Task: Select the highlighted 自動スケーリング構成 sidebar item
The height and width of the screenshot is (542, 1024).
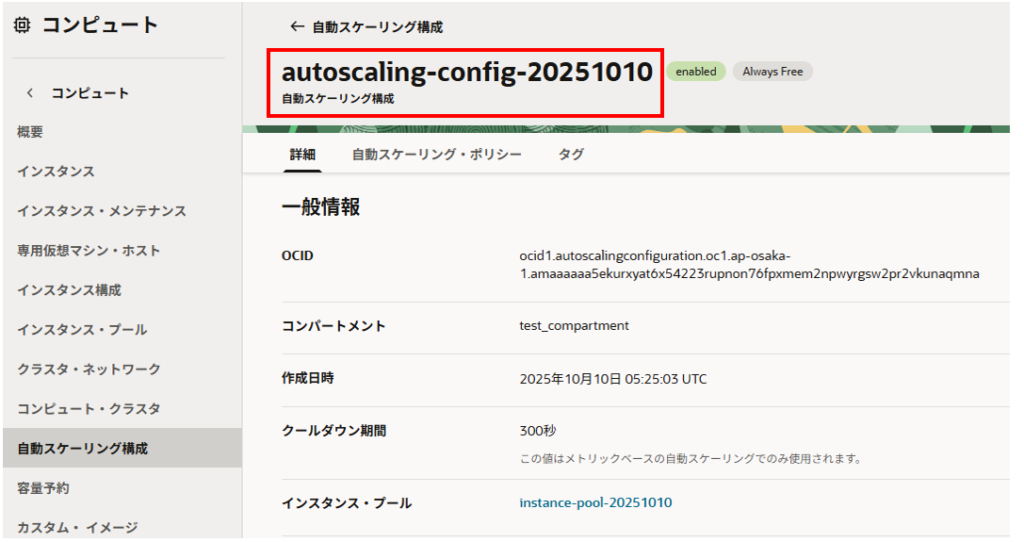Action: 82,449
